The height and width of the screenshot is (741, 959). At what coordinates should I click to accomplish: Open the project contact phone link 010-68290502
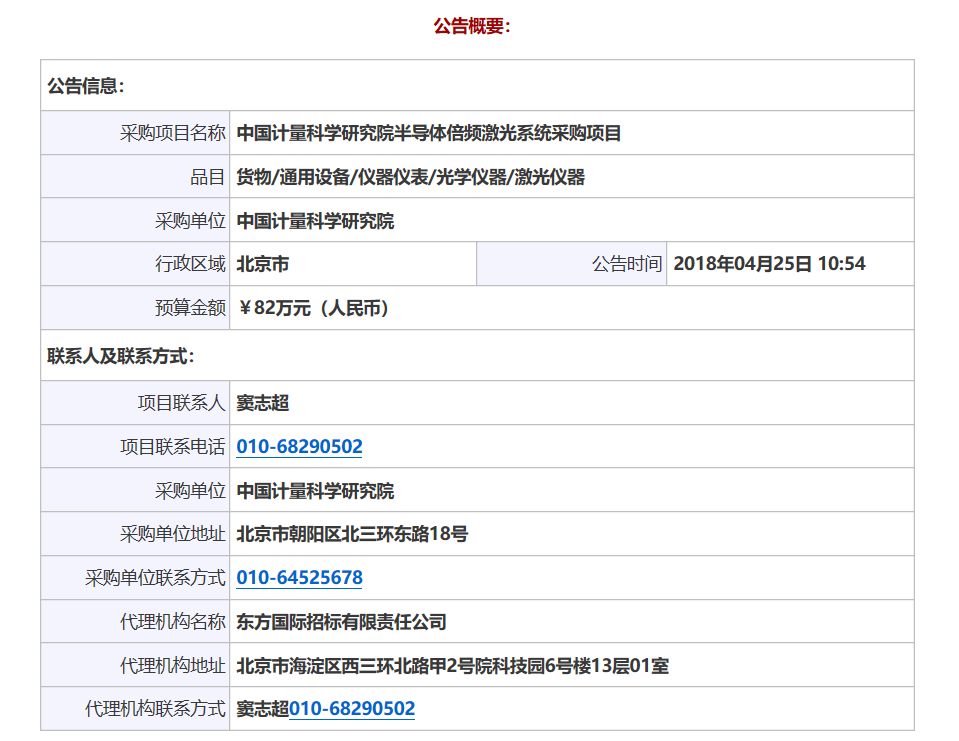pyautogui.click(x=299, y=447)
